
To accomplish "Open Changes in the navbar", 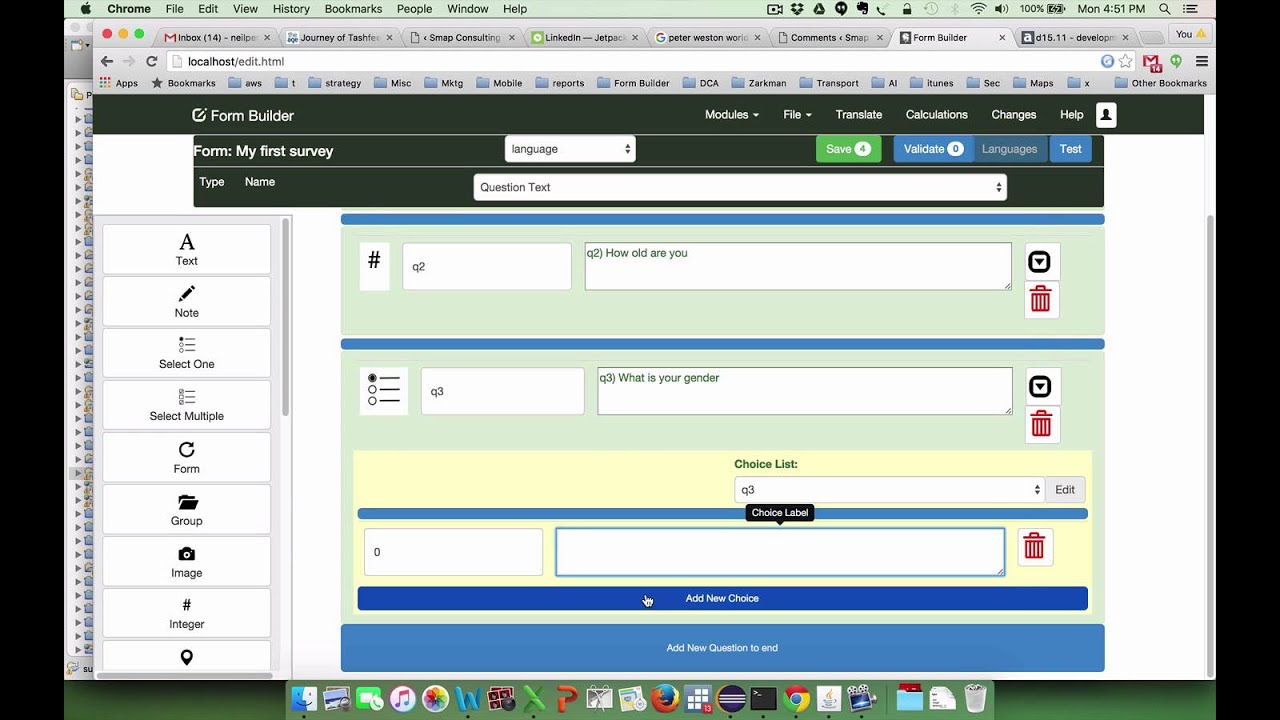I will 1014,115.
